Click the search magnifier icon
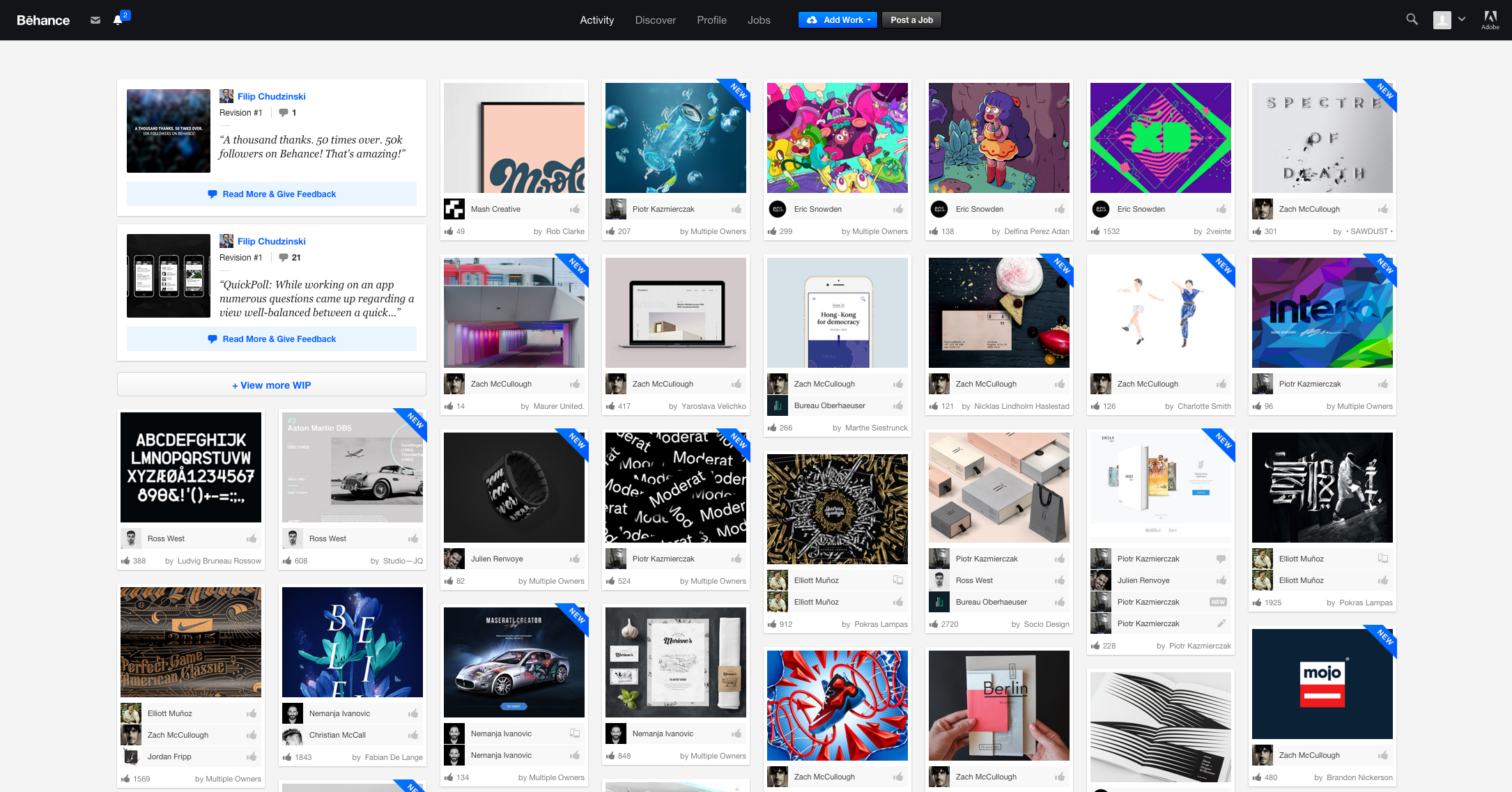Image resolution: width=1512 pixels, height=792 pixels. click(1412, 20)
